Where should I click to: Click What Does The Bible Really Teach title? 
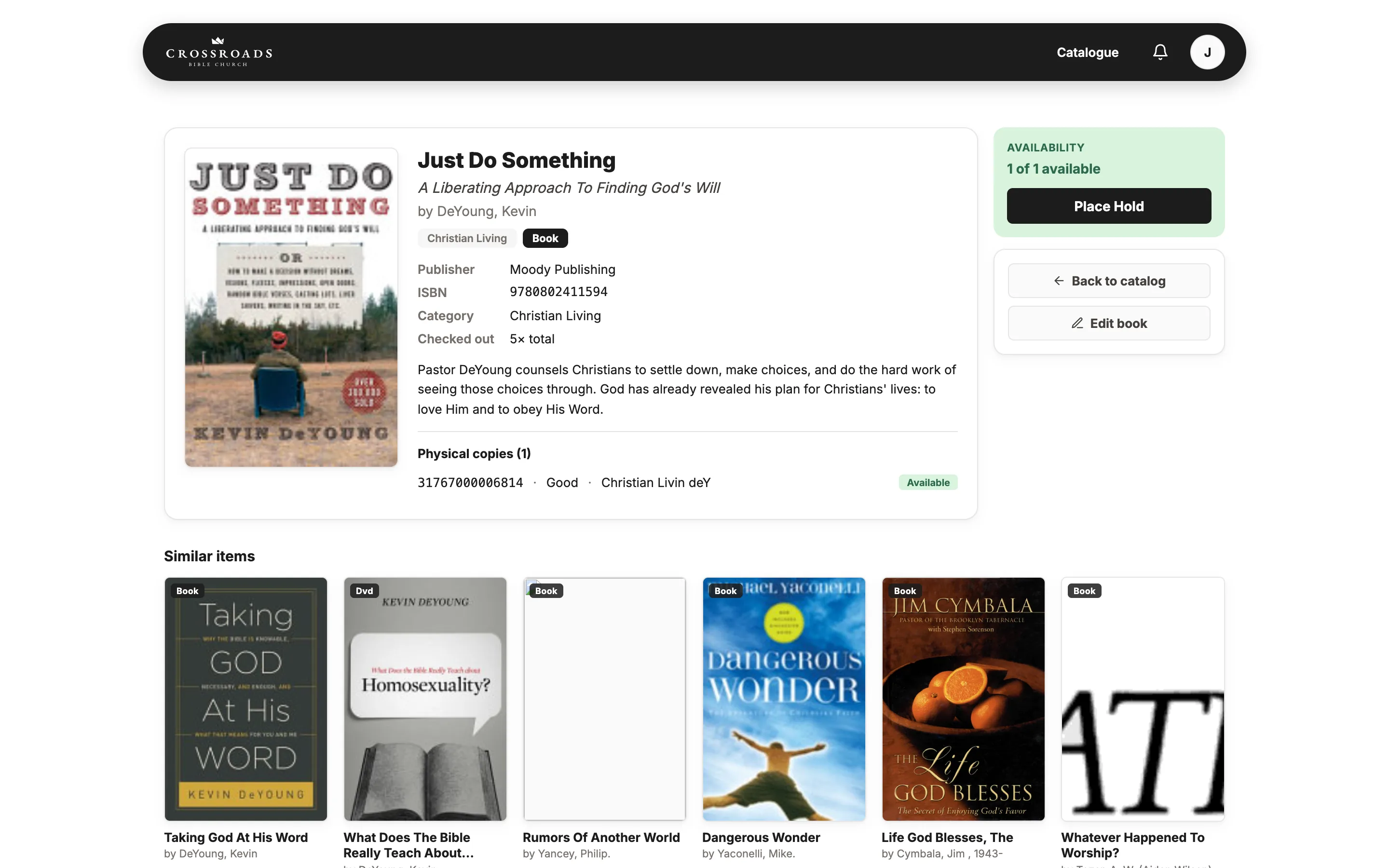click(409, 845)
